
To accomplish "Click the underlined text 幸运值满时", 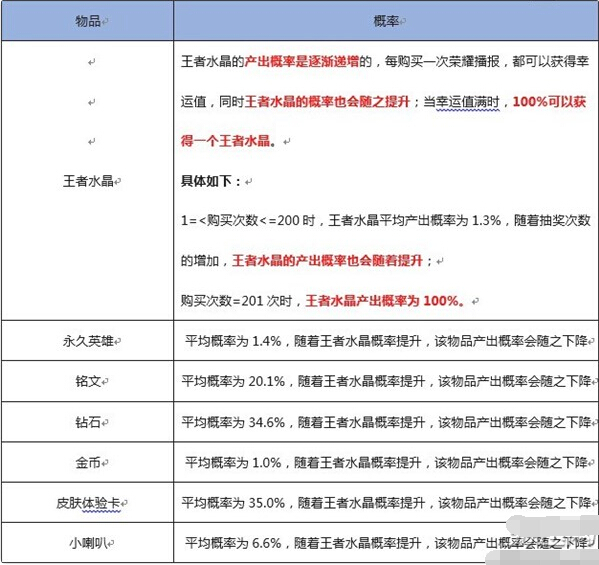I will coord(468,102).
